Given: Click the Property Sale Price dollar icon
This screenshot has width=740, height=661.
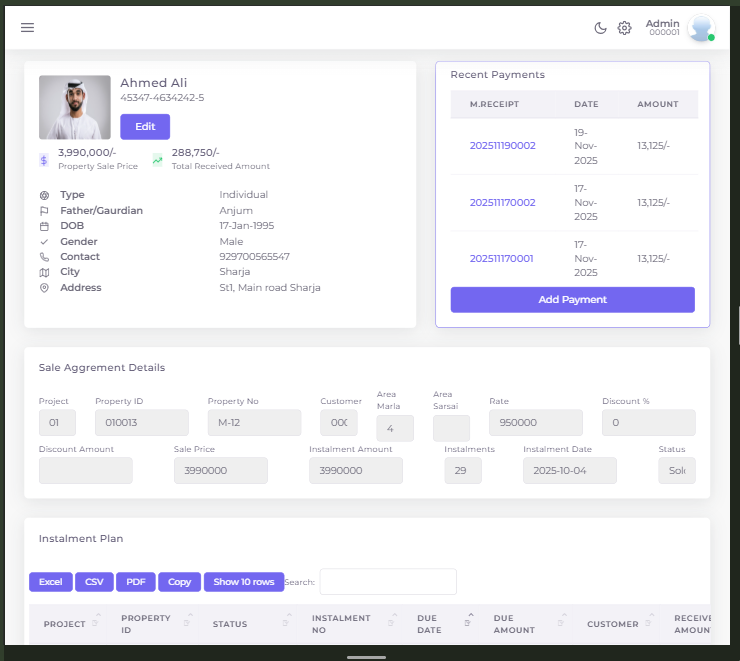Looking at the screenshot, I should pyautogui.click(x=44, y=160).
